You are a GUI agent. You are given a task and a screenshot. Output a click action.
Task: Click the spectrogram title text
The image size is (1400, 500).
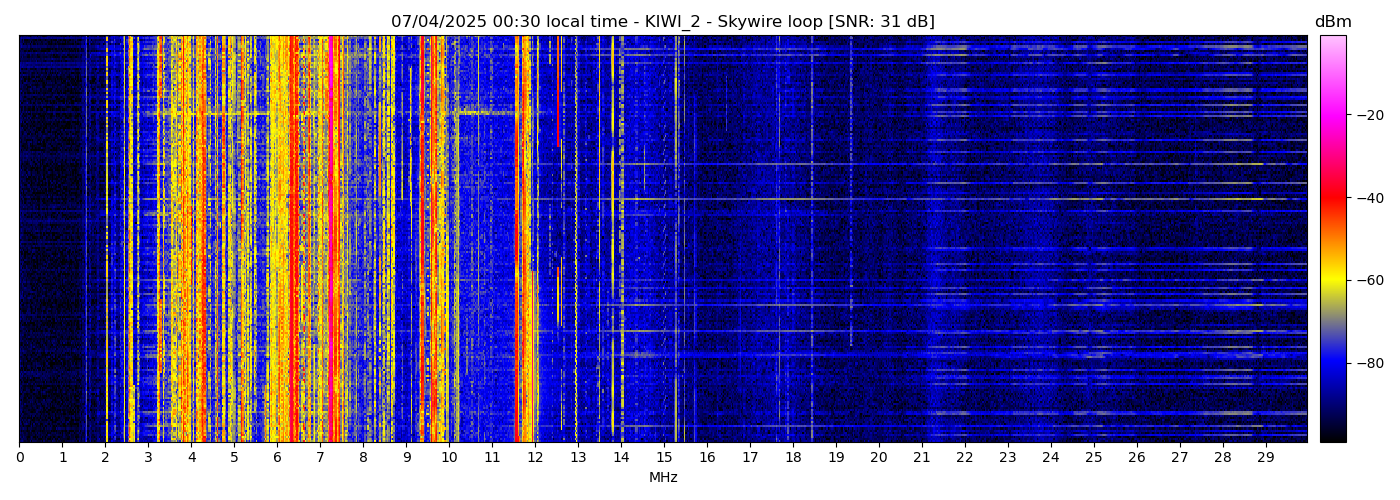pyautogui.click(x=662, y=22)
